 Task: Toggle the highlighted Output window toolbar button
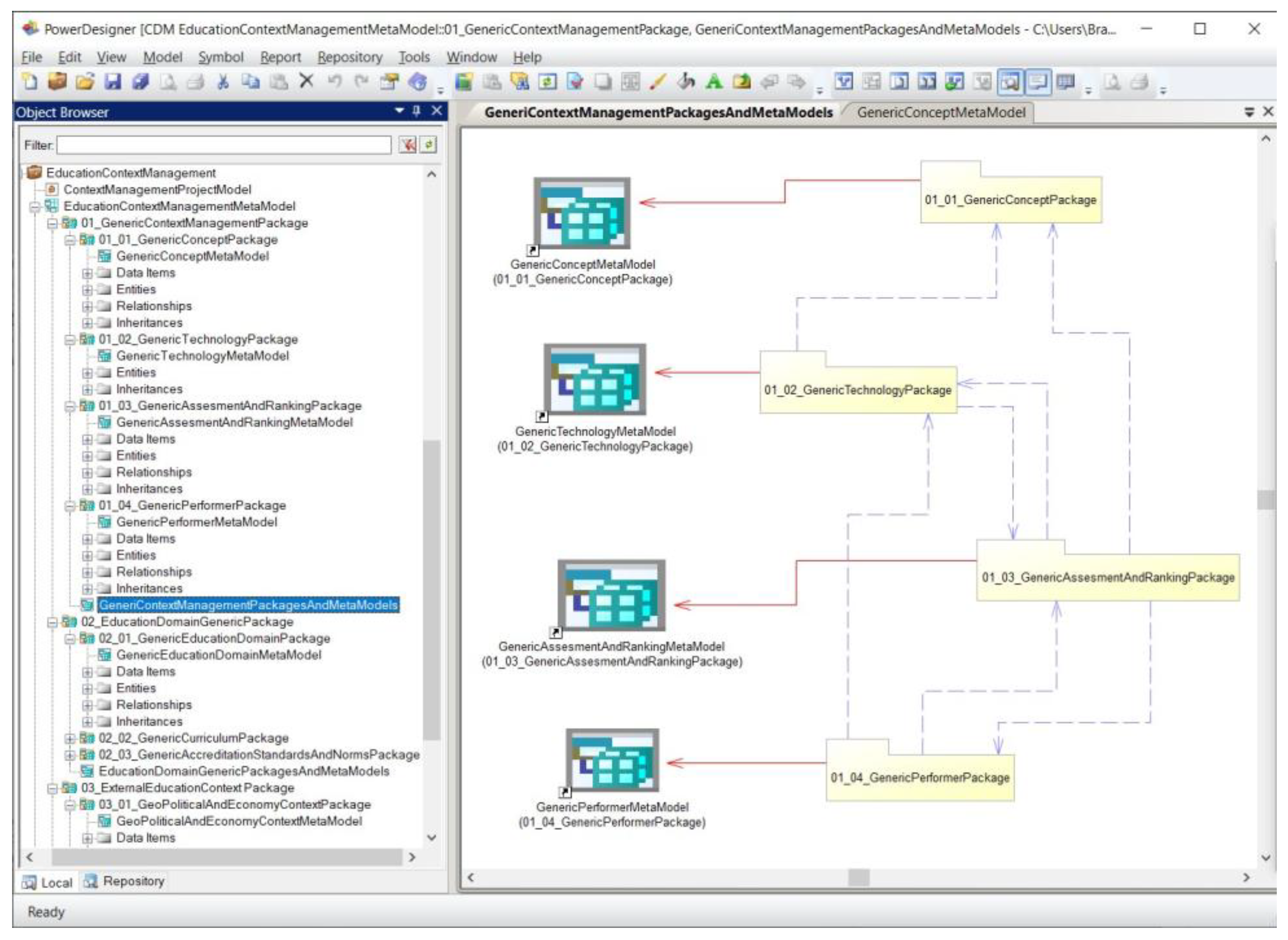[x=1038, y=82]
